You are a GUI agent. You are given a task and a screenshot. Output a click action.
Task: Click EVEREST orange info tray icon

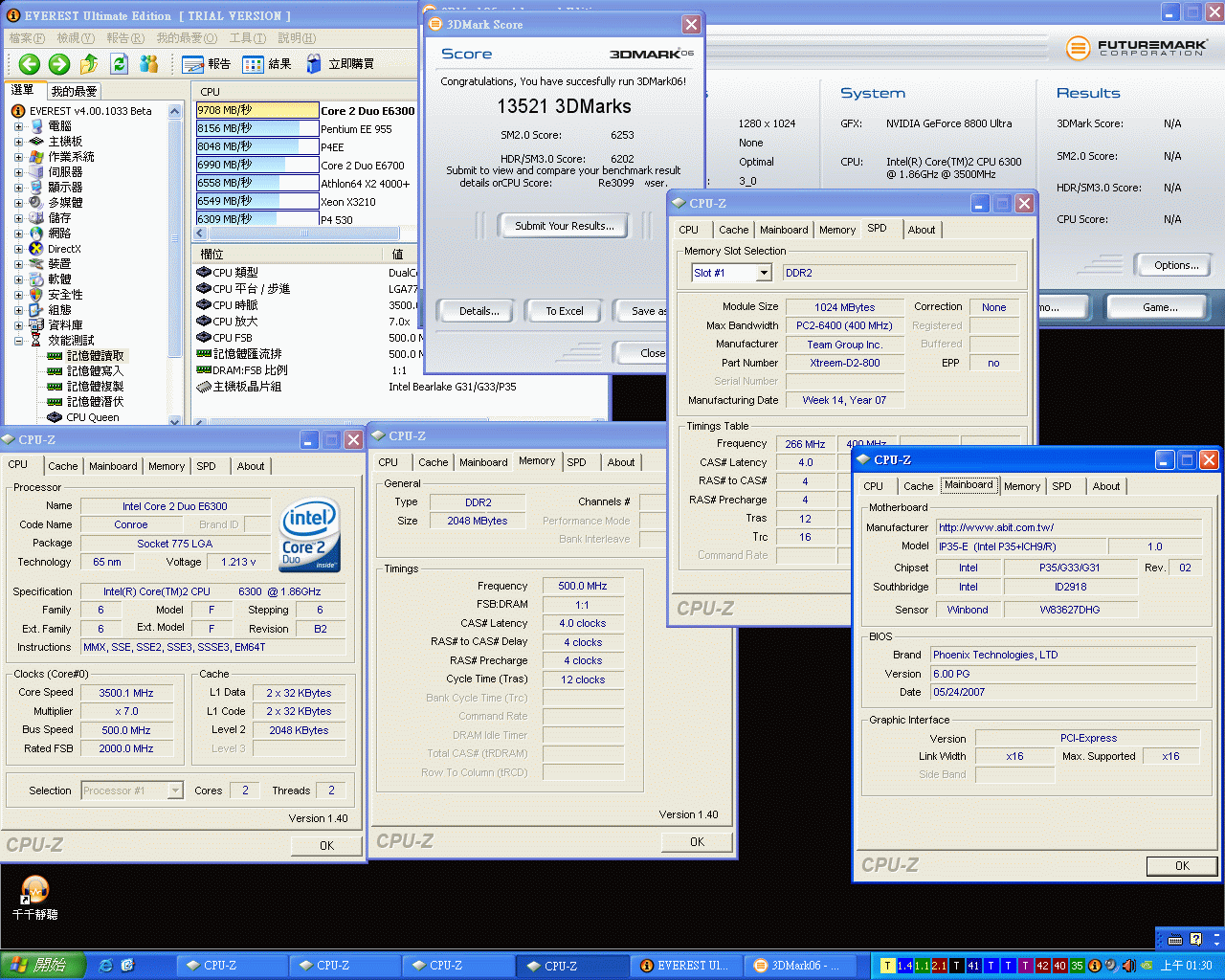click(x=1095, y=966)
